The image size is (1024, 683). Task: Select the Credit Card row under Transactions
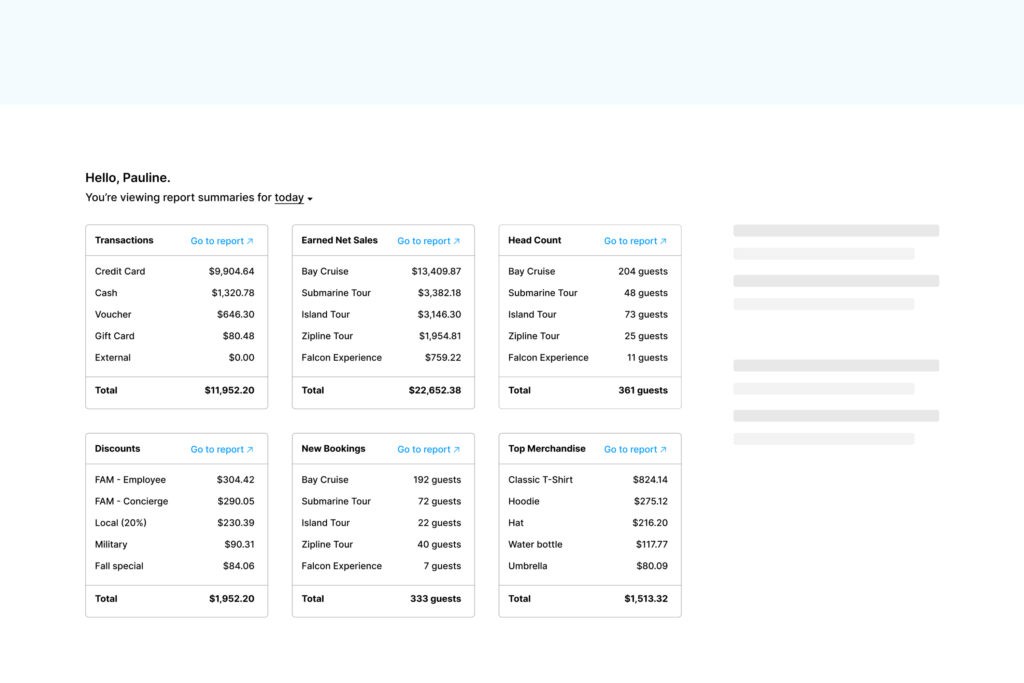tap(176, 271)
